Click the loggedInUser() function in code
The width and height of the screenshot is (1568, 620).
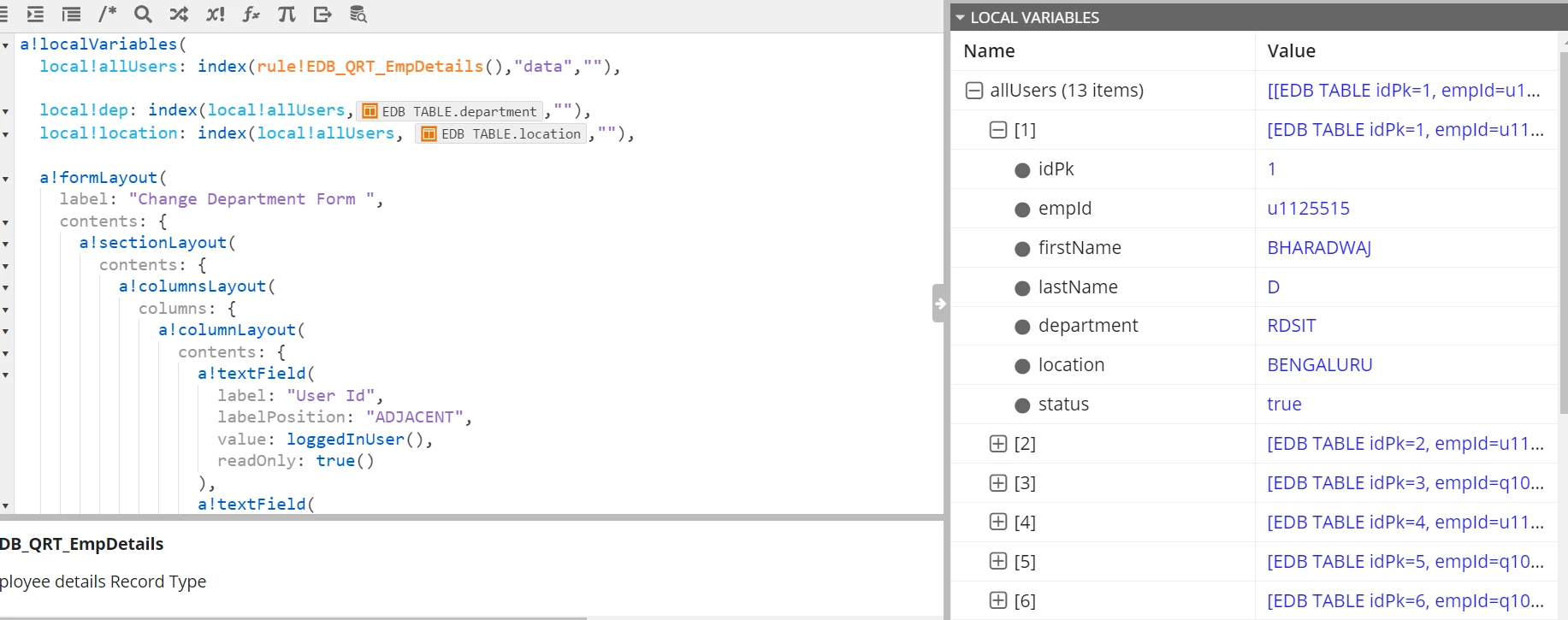point(355,439)
